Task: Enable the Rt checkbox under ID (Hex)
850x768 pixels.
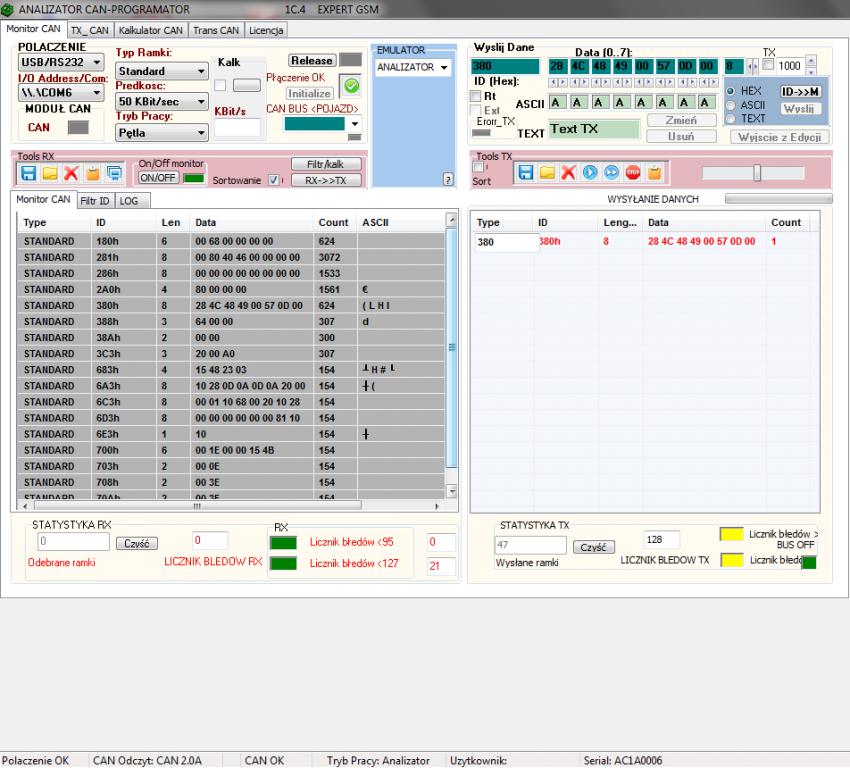Action: 476,96
